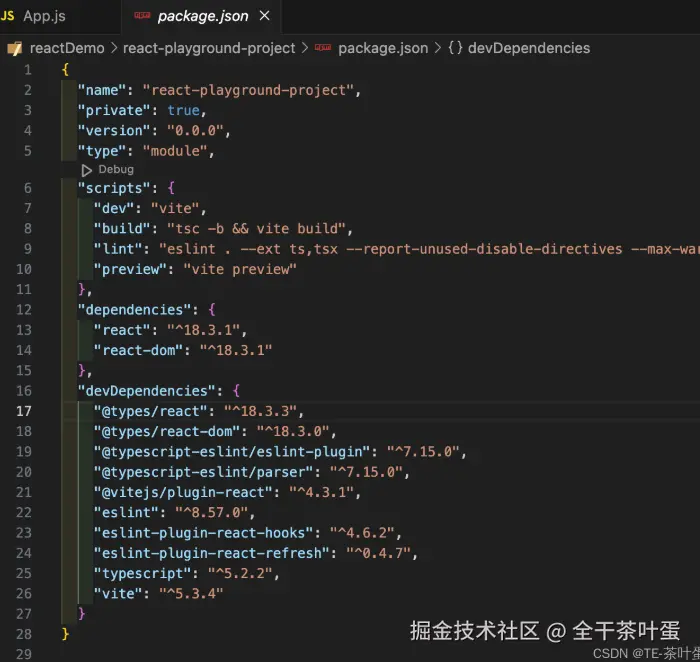The height and width of the screenshot is (662, 700).
Task: Click "^5.2.2" typescript version value
Action: tap(240, 573)
